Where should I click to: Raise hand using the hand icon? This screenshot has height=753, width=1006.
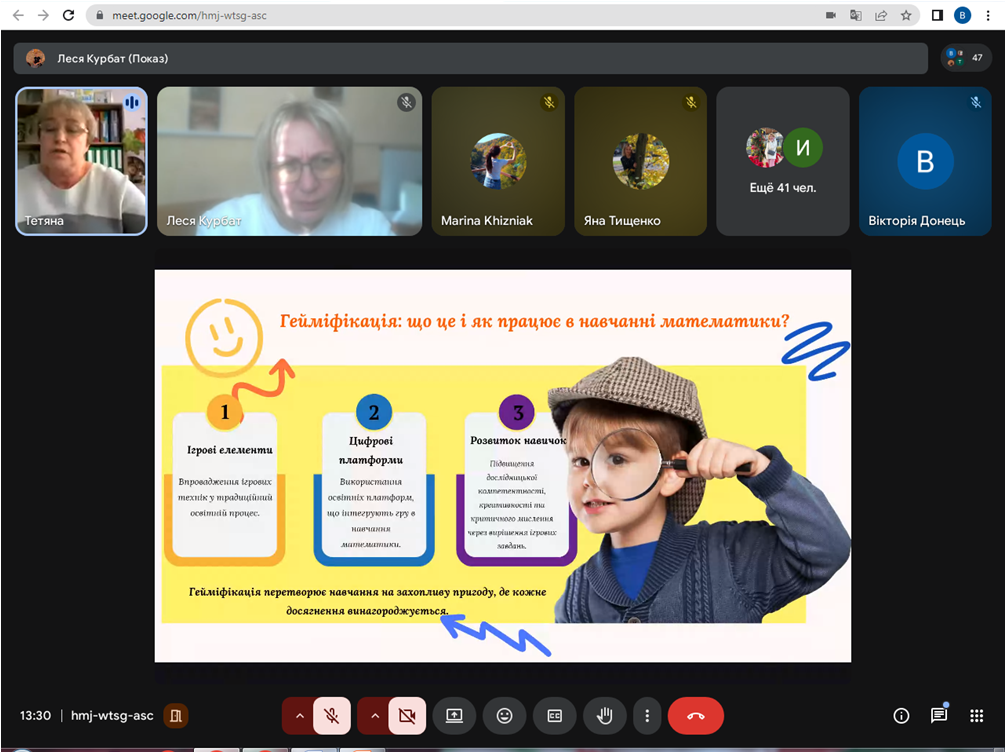click(604, 716)
